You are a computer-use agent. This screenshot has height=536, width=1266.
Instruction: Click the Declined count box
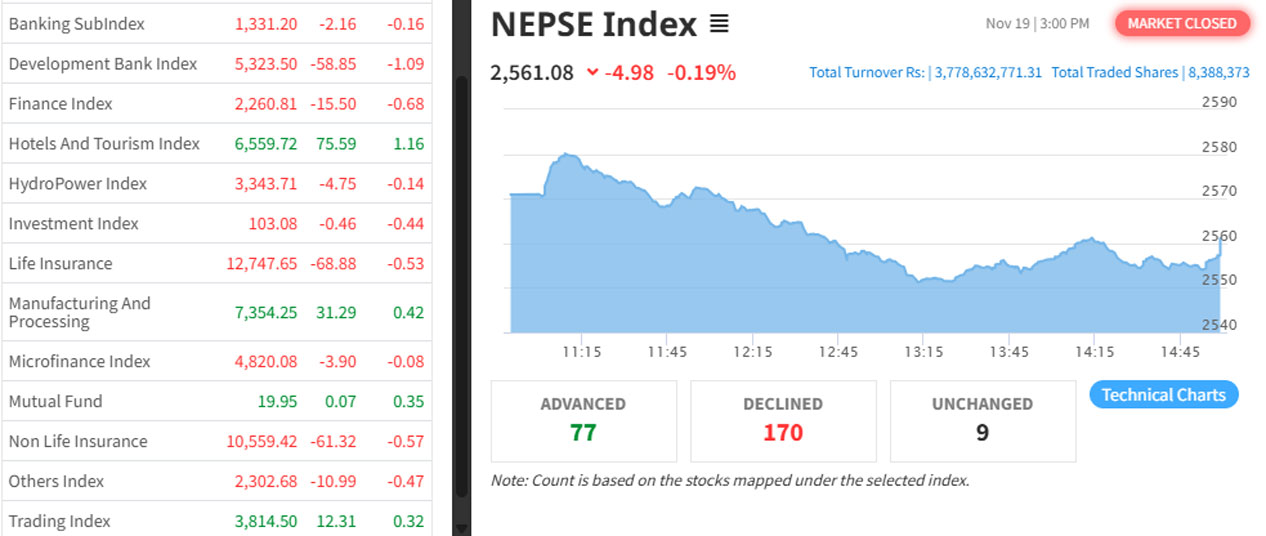click(783, 420)
